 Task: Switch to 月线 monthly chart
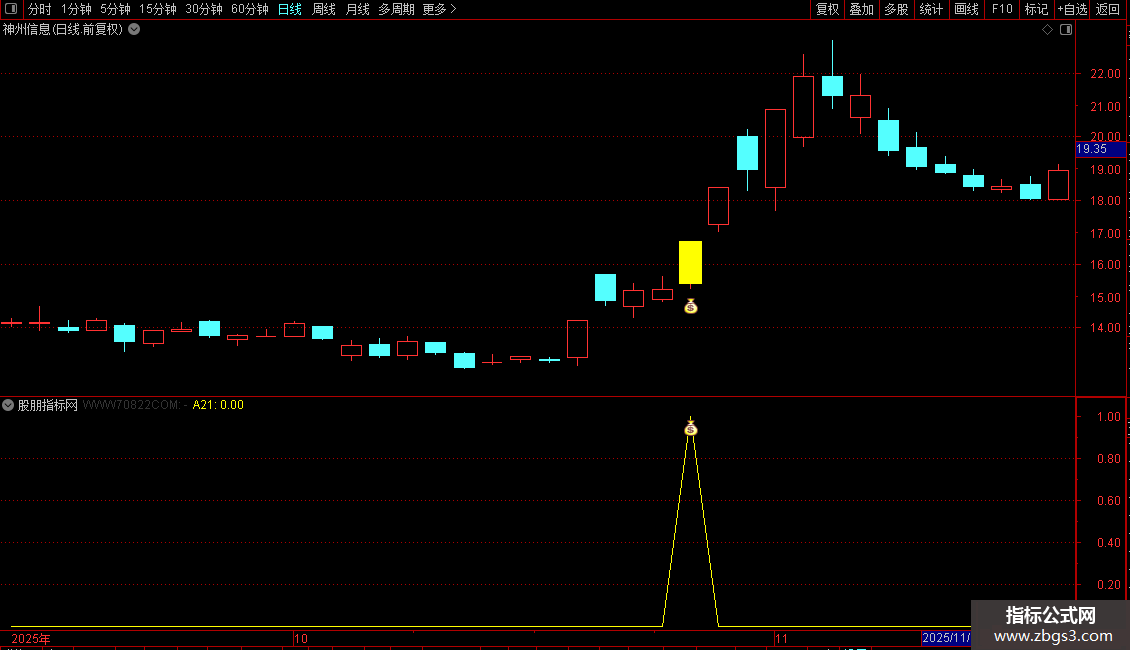357,9
